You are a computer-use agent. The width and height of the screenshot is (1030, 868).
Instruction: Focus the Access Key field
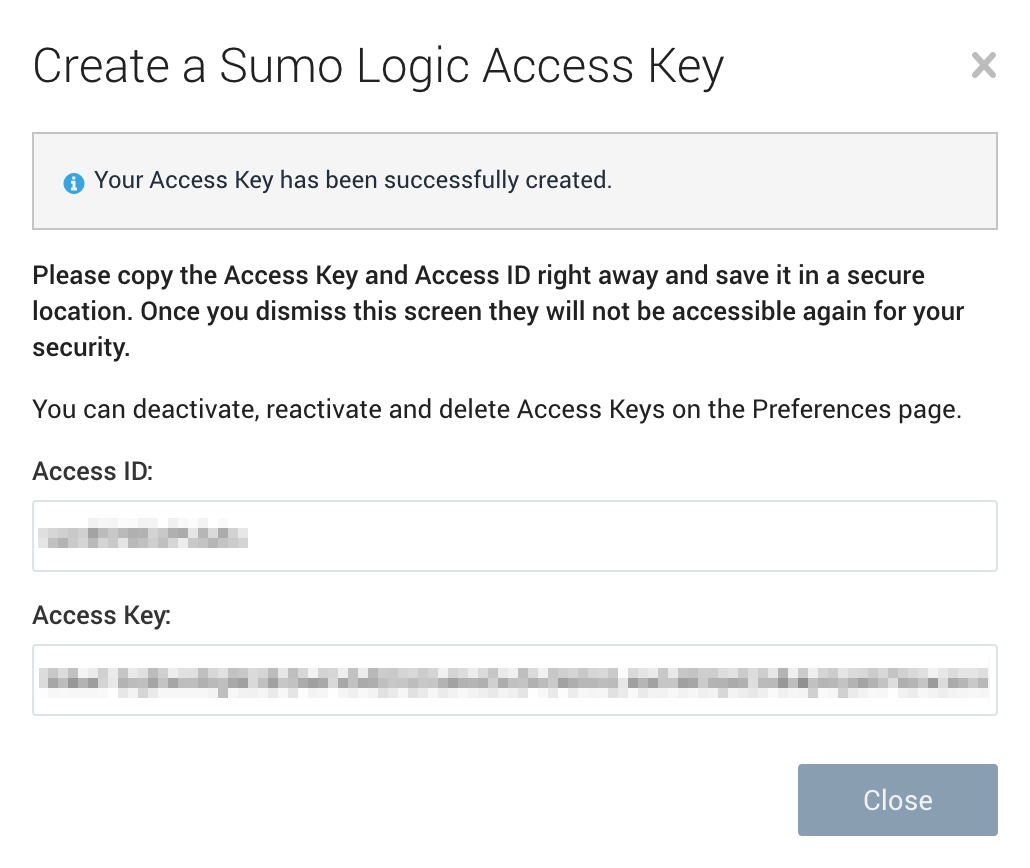514,680
